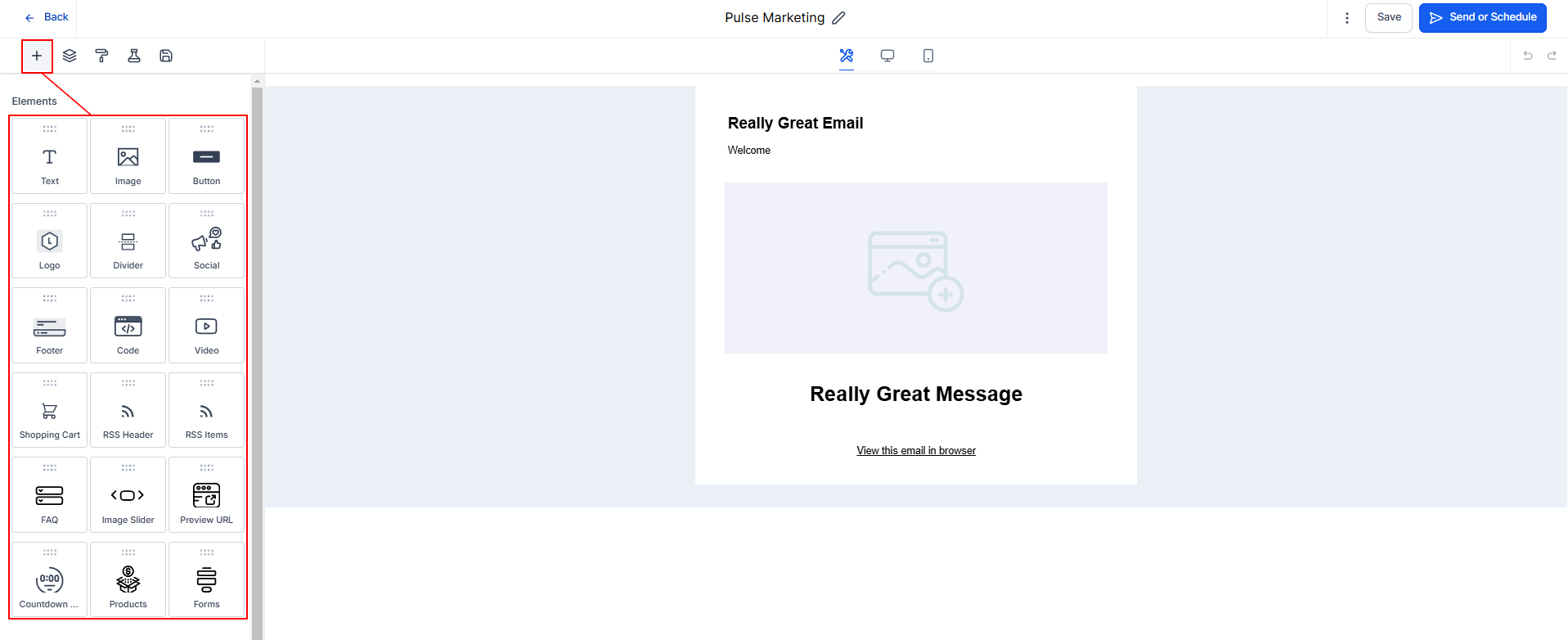Select the Forms element

pyautogui.click(x=207, y=579)
